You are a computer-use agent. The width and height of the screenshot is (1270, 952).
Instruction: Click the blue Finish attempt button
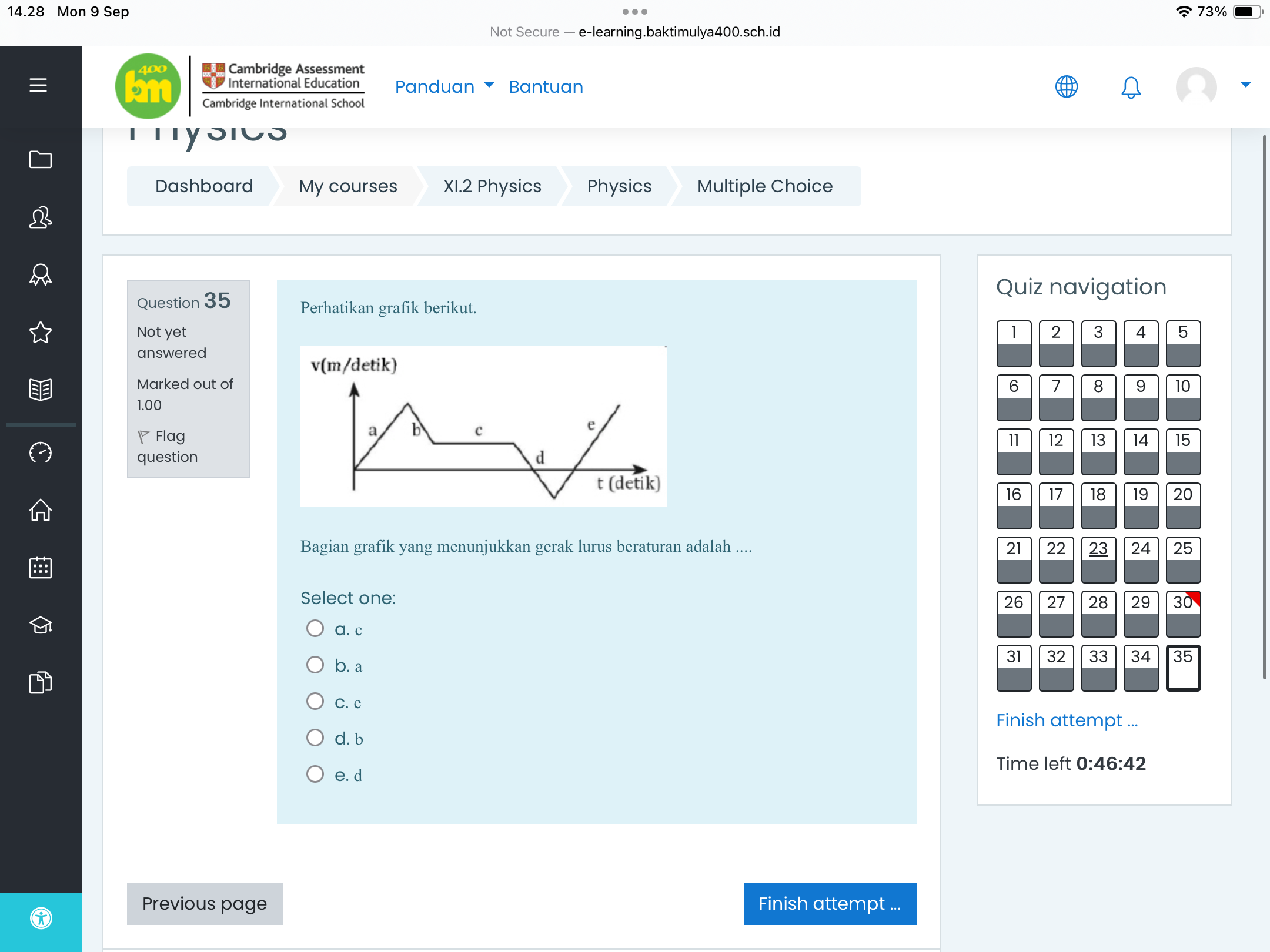tap(830, 903)
